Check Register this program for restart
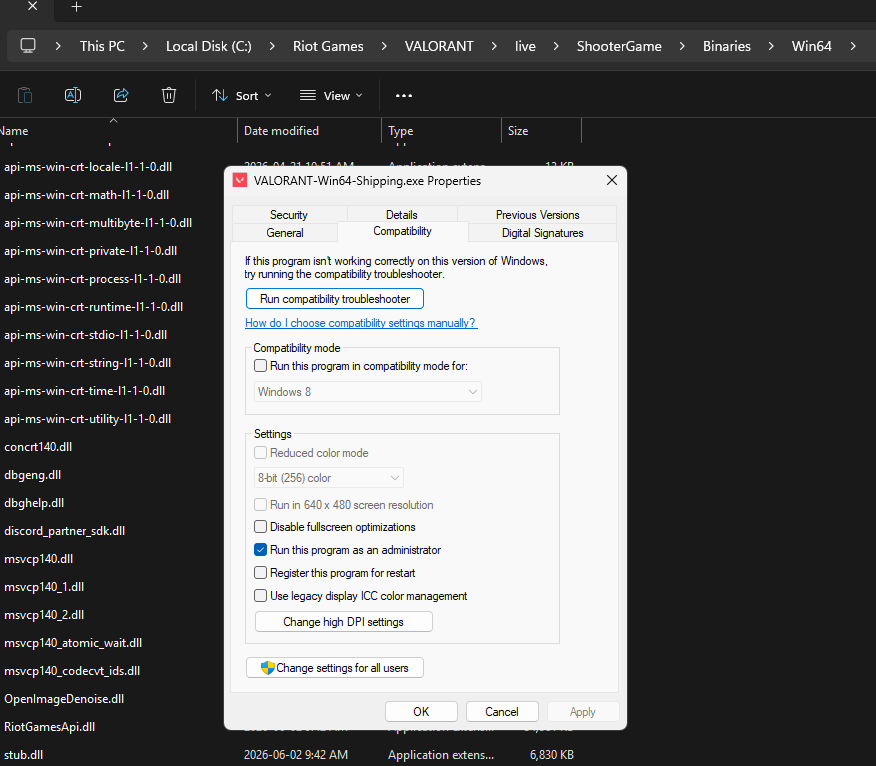 [x=260, y=573]
